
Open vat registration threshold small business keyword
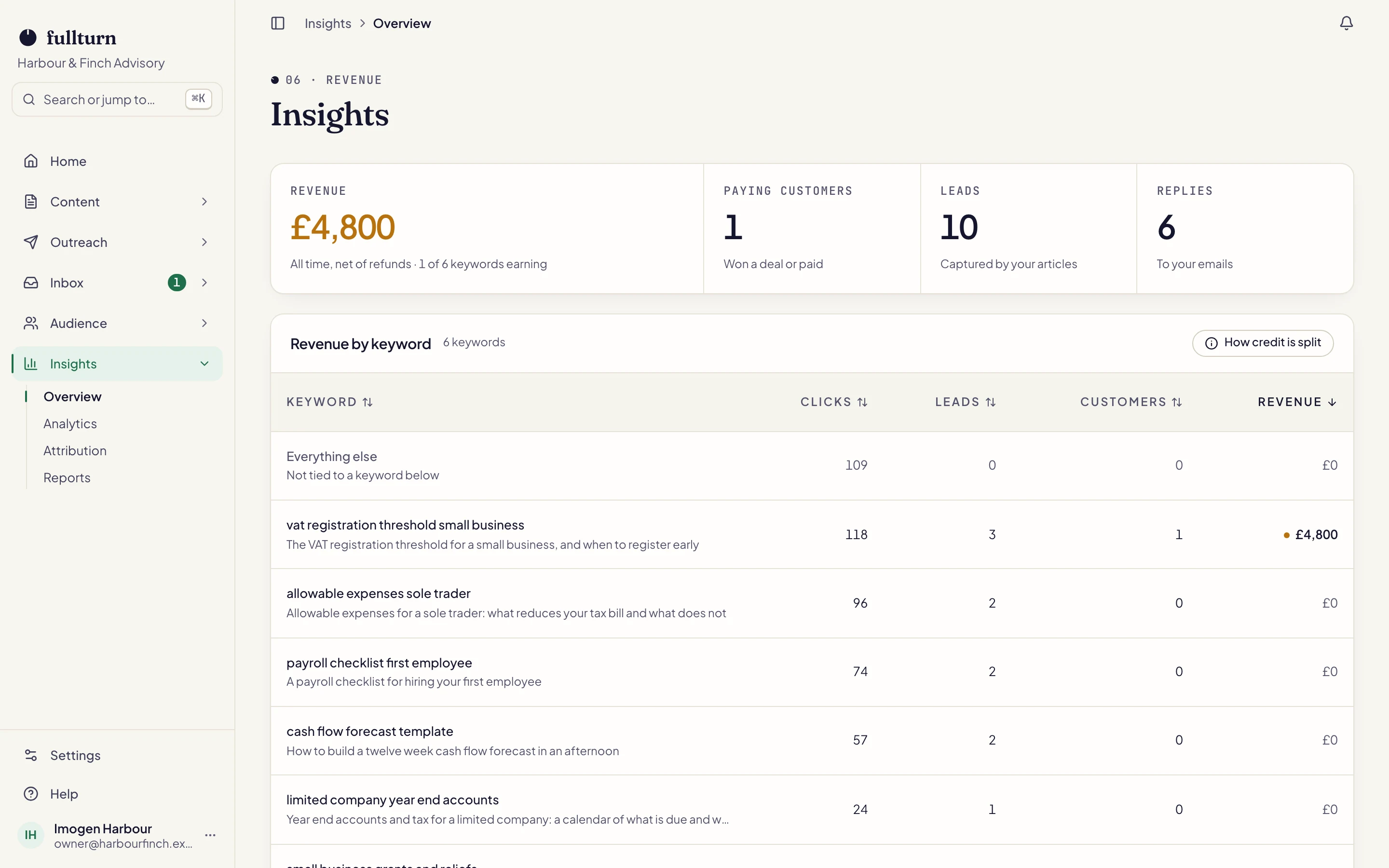[x=405, y=525]
